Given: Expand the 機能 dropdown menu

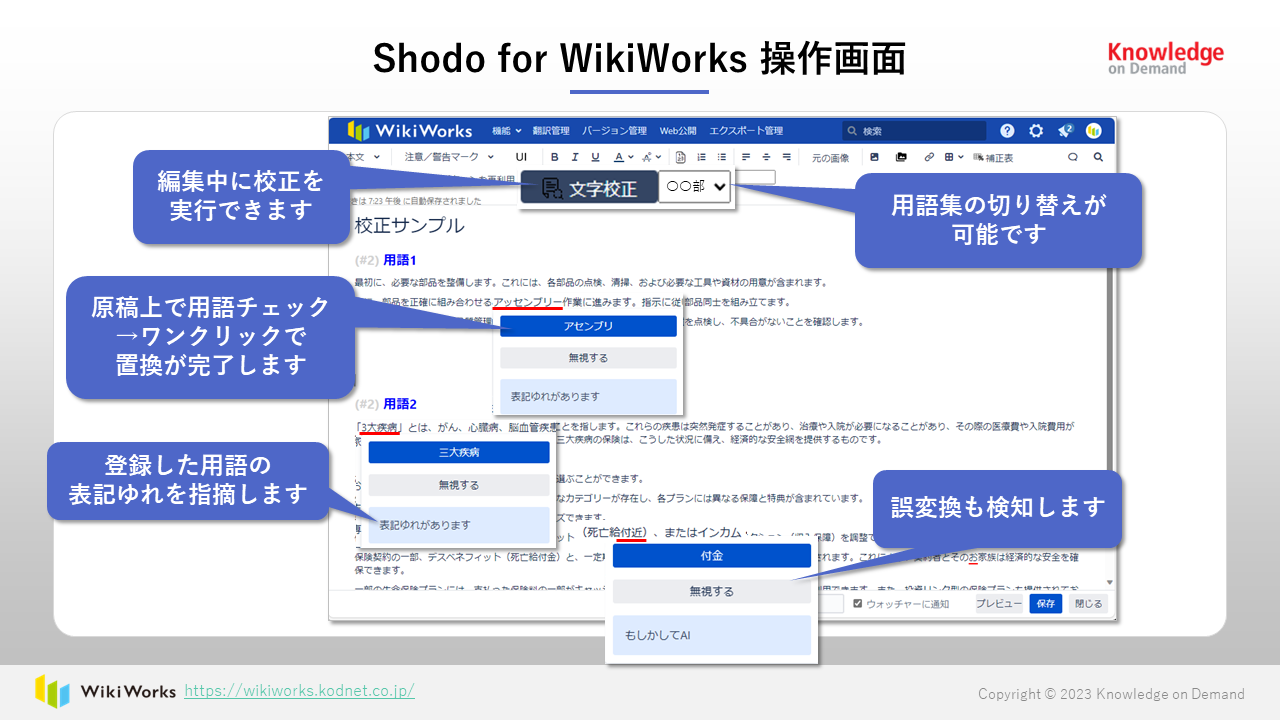Looking at the screenshot, I should [x=506, y=131].
